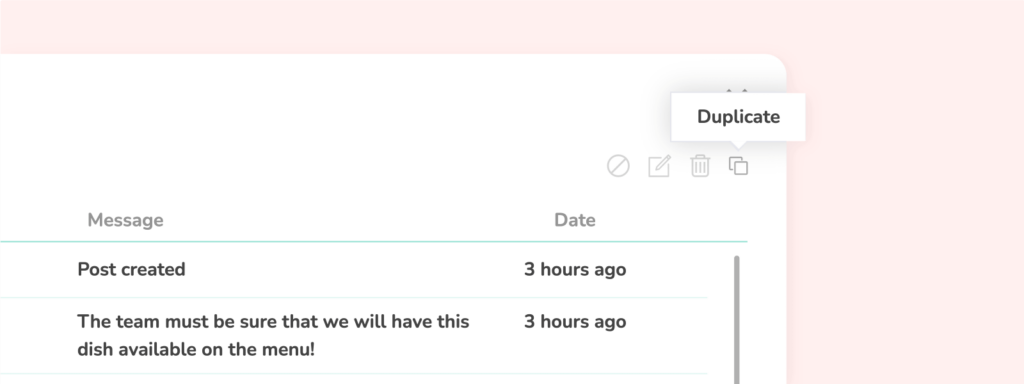Delete the post with the trash icon
The image size is (1024, 384).
tap(700, 166)
